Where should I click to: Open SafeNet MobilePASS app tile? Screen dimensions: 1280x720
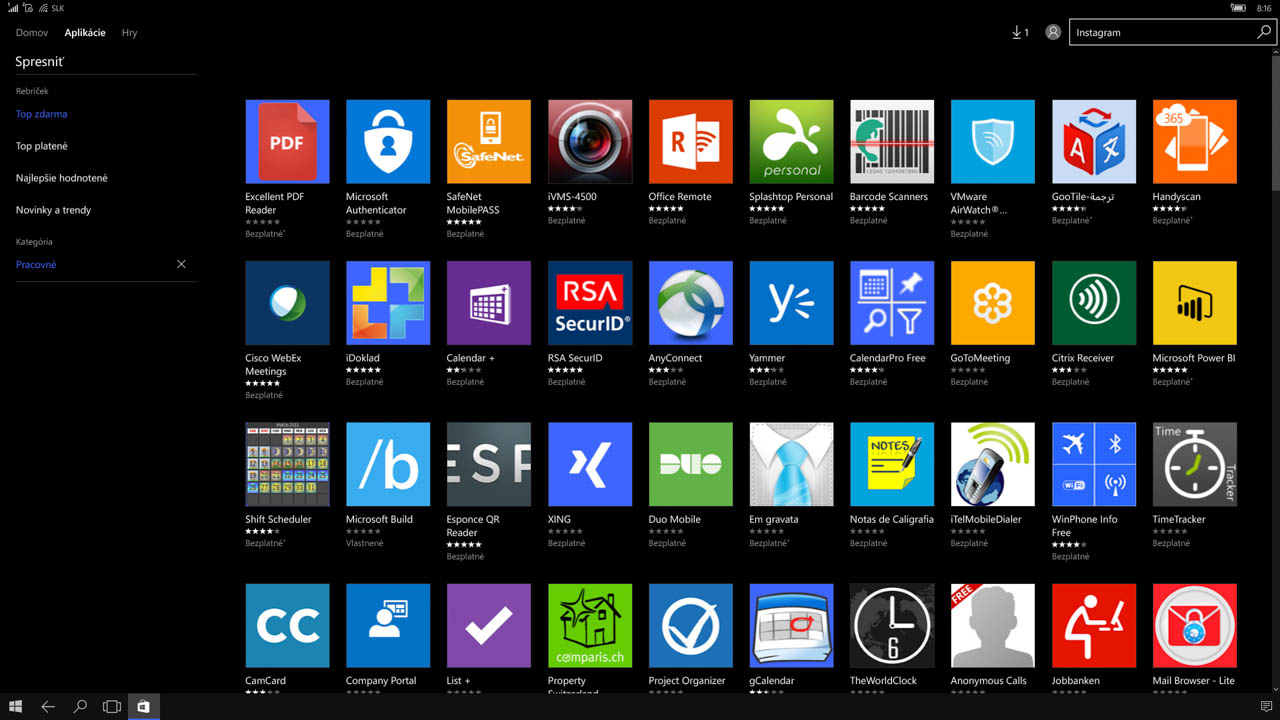pos(489,141)
